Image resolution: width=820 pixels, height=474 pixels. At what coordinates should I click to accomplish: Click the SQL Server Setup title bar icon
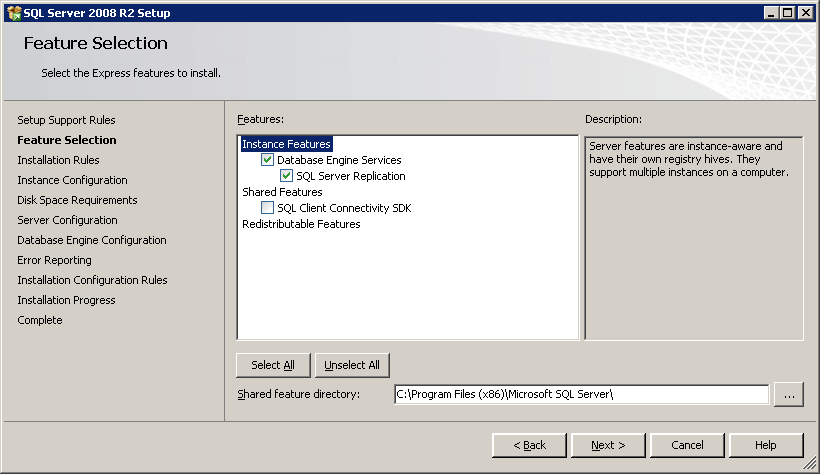13,13
